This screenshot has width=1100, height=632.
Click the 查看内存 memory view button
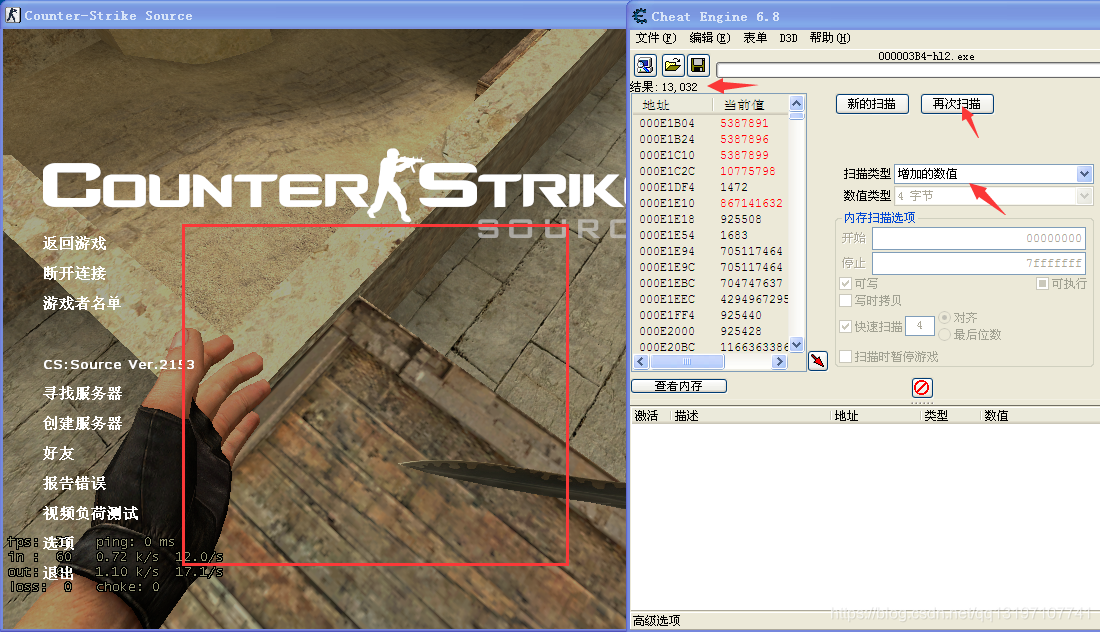pos(678,386)
